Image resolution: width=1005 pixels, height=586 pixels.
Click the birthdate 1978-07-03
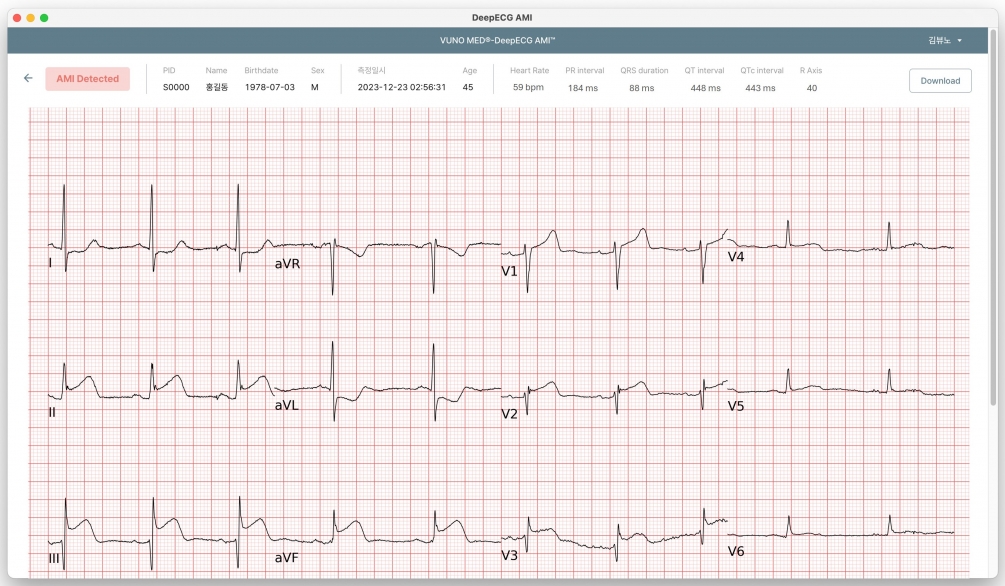(270, 88)
